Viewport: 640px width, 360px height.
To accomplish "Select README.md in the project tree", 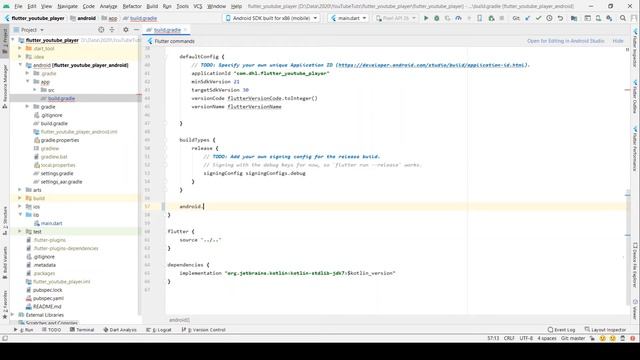I will (x=43, y=307).
